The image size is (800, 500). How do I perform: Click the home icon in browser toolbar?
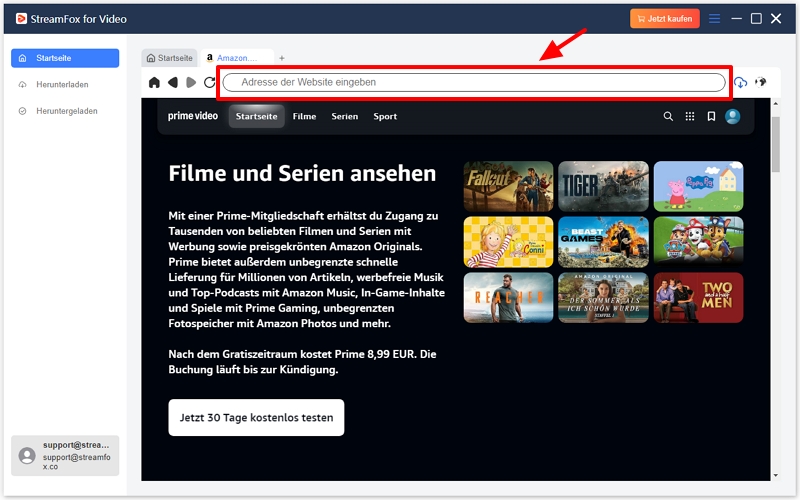point(154,82)
